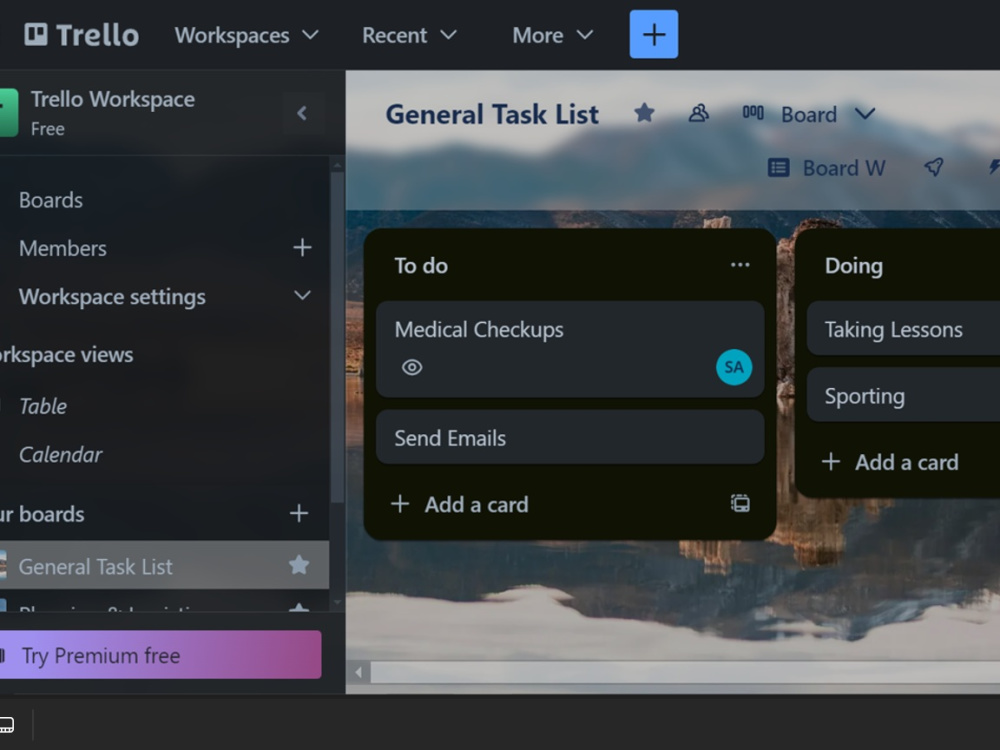The image size is (1000, 750).
Task: Click Add a card in To do list
Action: coord(460,504)
